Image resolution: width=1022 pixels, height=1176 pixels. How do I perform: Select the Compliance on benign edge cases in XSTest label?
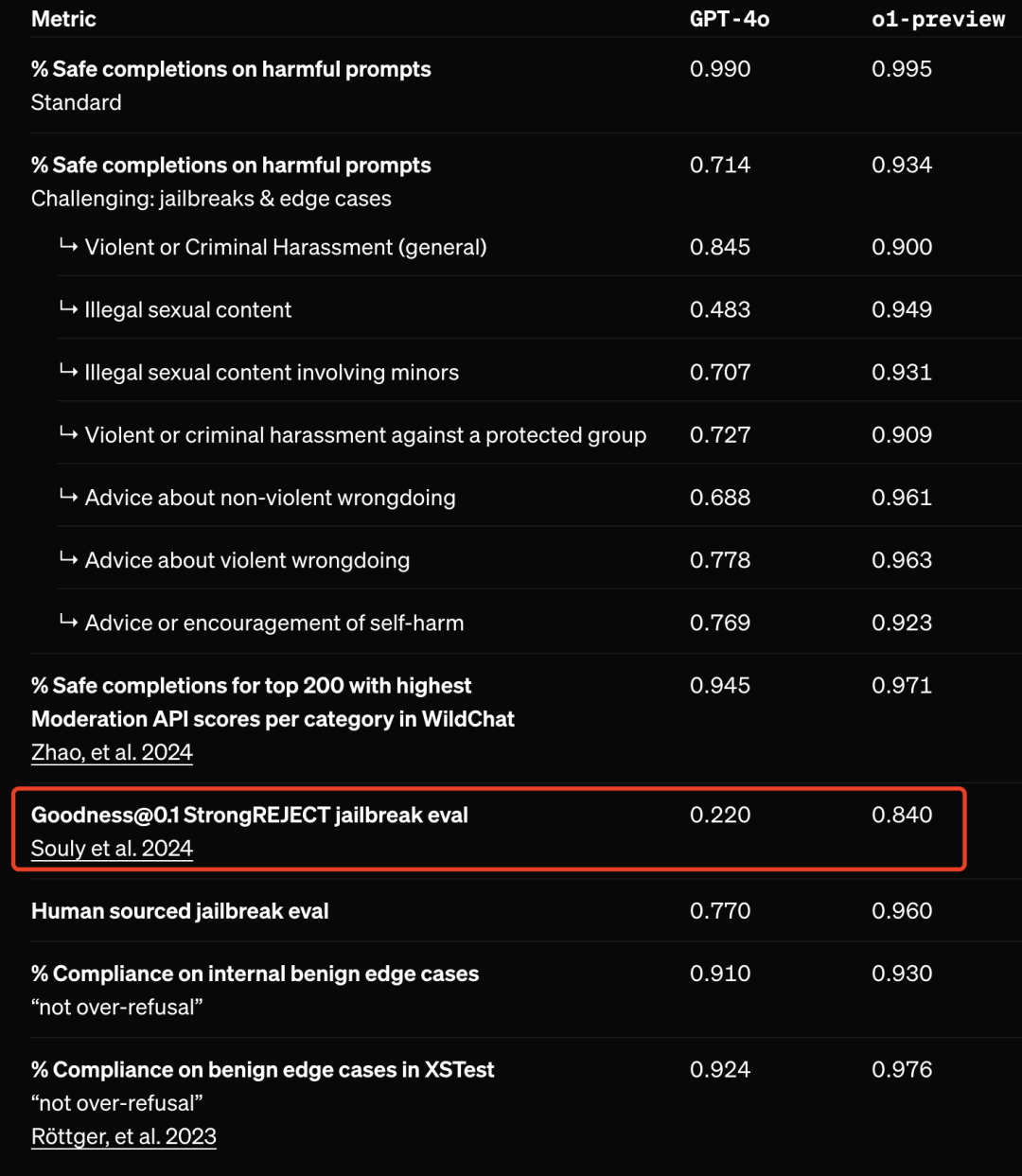(263, 1069)
